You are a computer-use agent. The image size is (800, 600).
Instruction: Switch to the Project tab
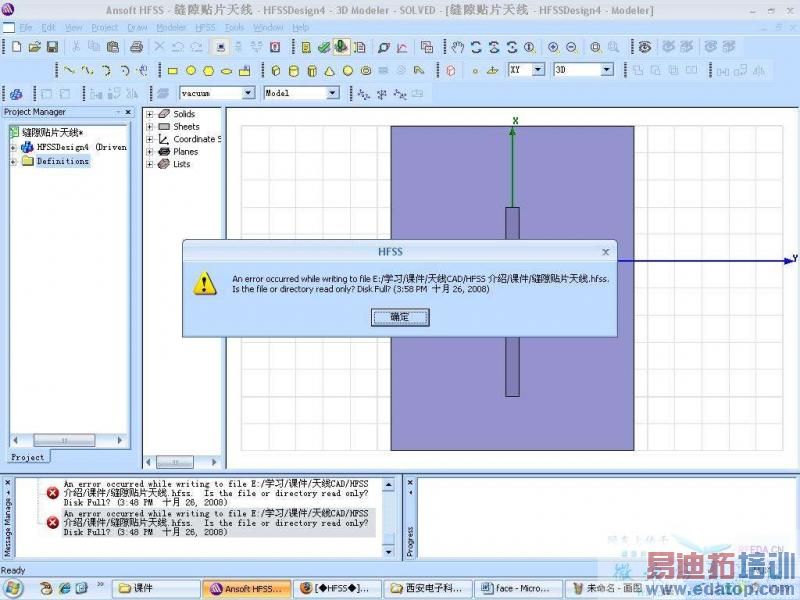tap(28, 457)
